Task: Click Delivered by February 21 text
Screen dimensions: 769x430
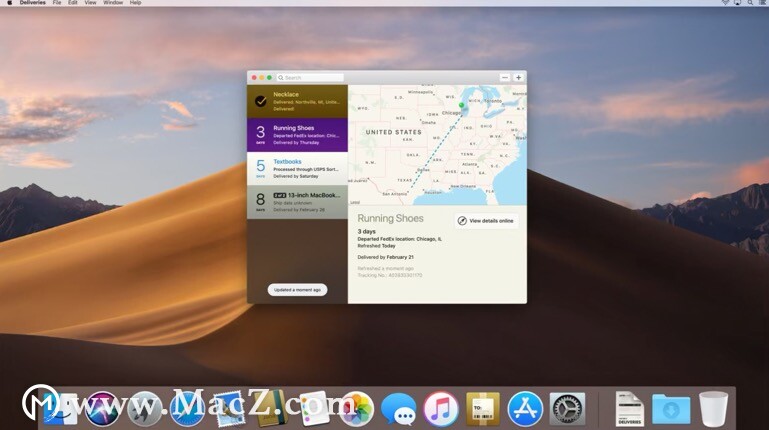Action: coord(385,257)
